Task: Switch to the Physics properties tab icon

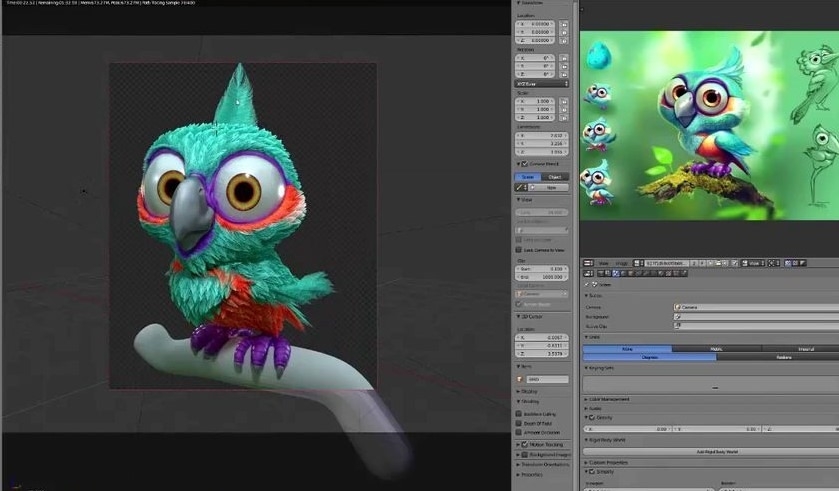Action: tap(683, 273)
